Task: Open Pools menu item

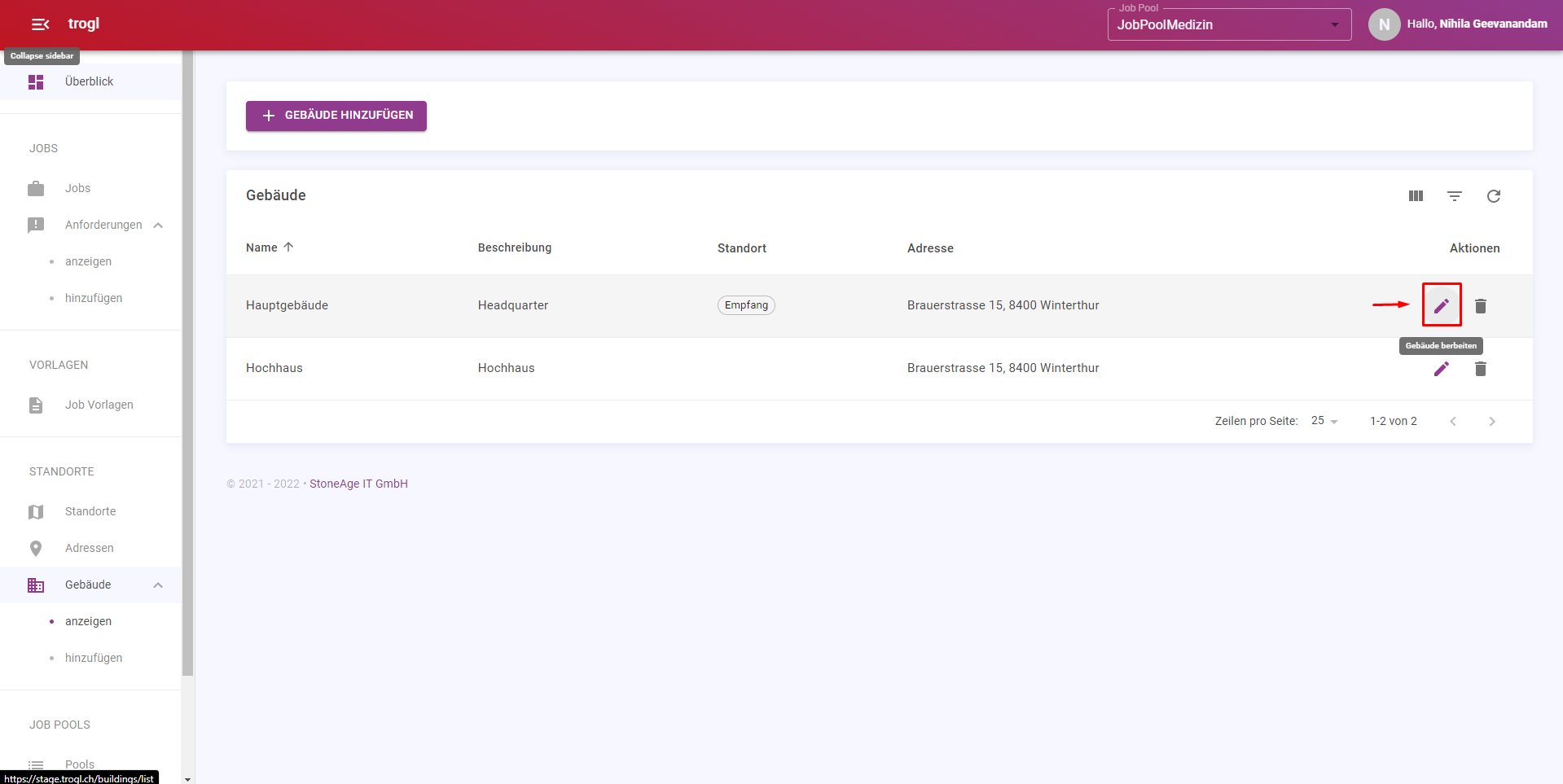Action: tap(80, 764)
